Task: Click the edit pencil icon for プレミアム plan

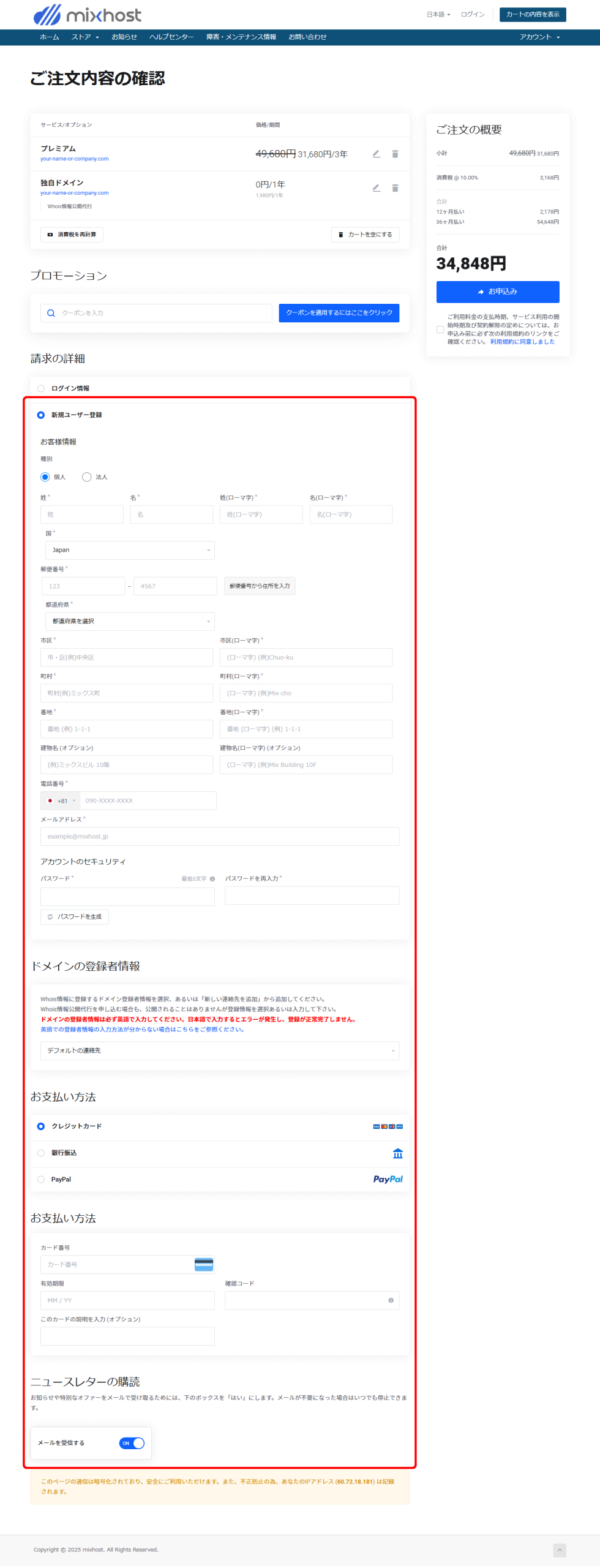Action: pyautogui.click(x=376, y=154)
